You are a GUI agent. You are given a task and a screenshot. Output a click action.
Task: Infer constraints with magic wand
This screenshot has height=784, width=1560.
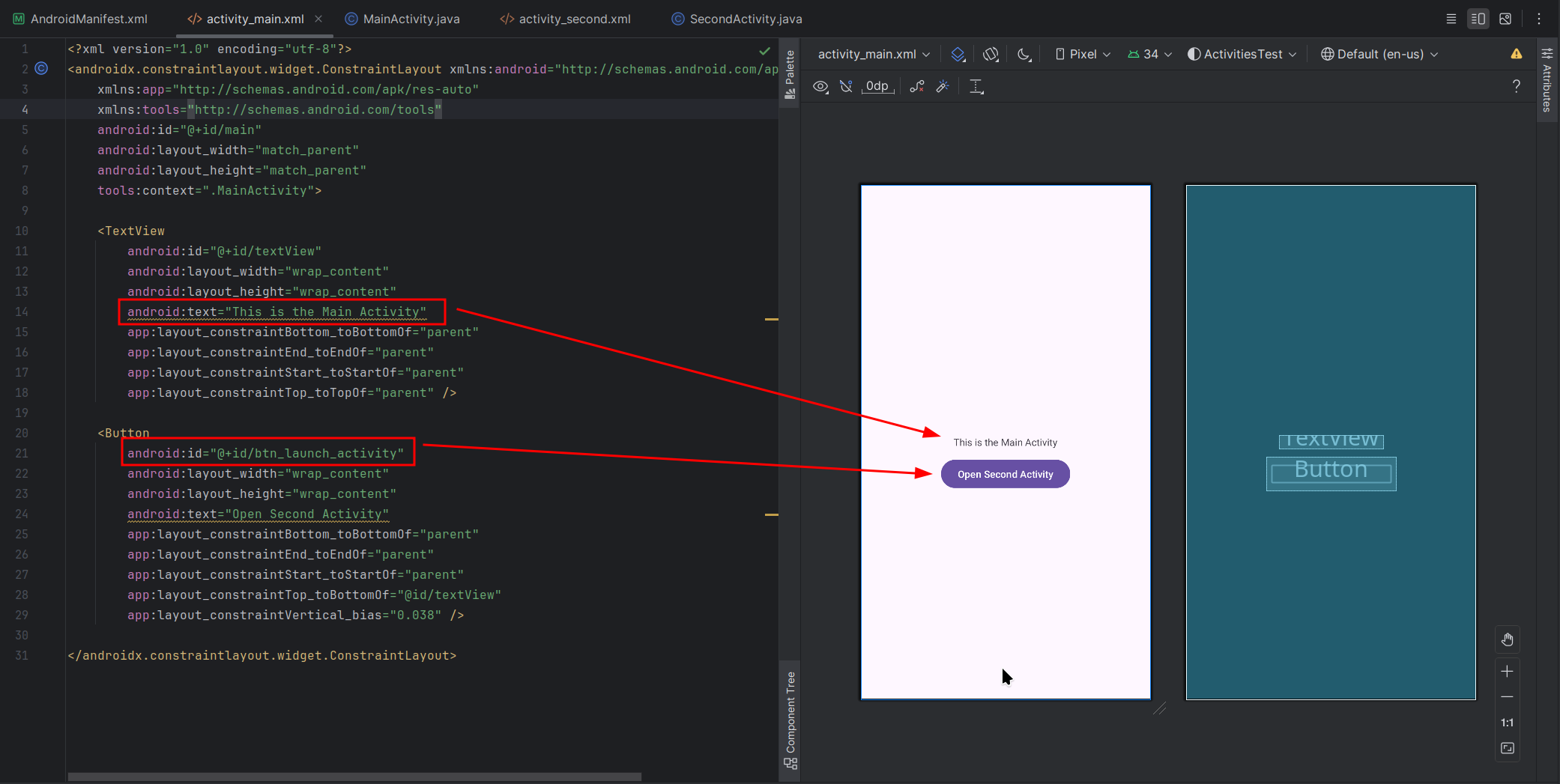(943, 87)
